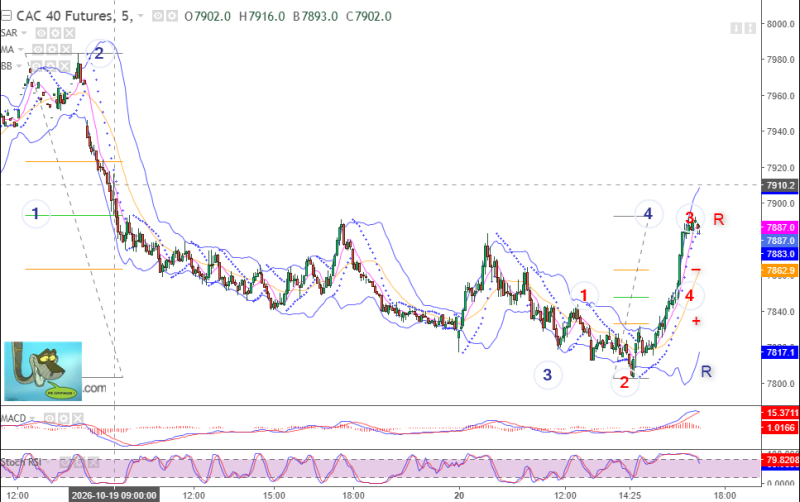The image size is (800, 502).
Task: Click the snake cartoon logo thumbnail
Action: (x=43, y=371)
